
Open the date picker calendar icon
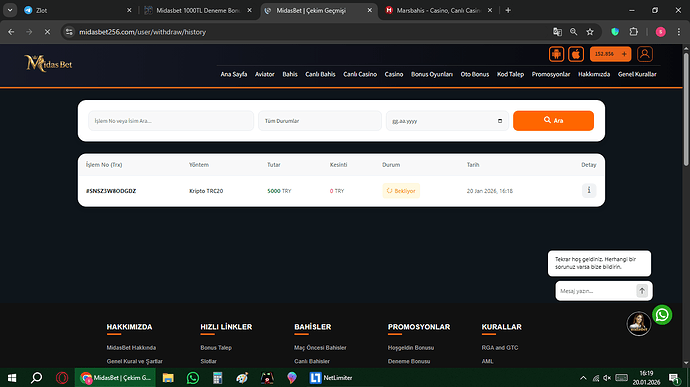(500, 121)
